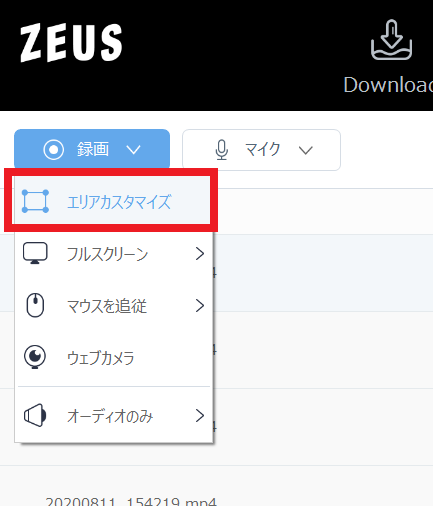Screen dimensions: 433x506
Task: Expand the オーディオのみ submenu arrow
Action: 200,416
